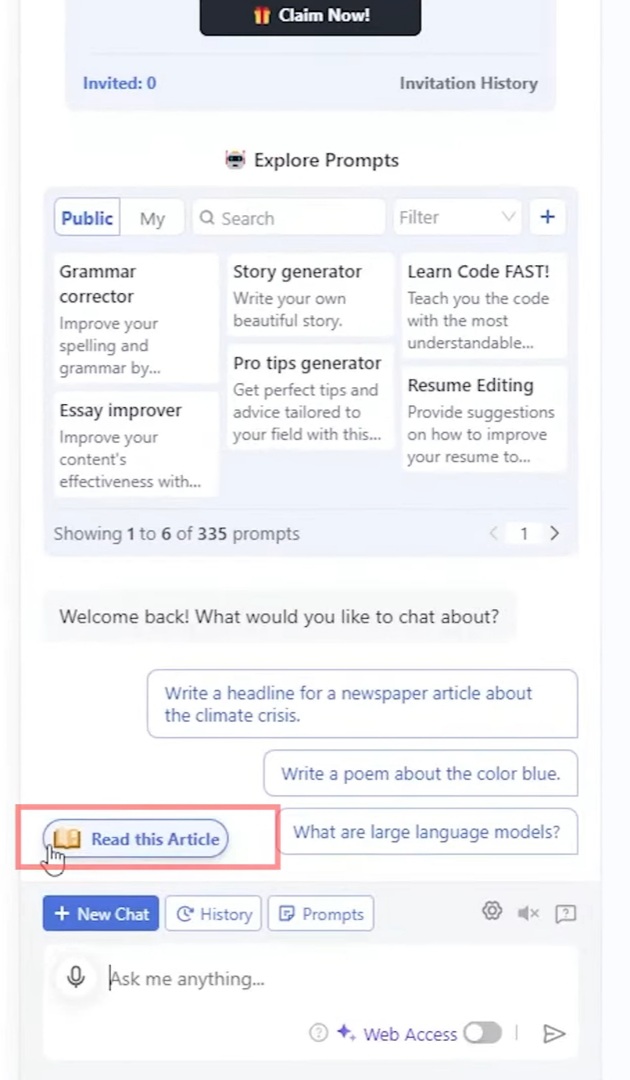Open Invitation History link
Screen dimensions: 630x1080
point(468,83)
